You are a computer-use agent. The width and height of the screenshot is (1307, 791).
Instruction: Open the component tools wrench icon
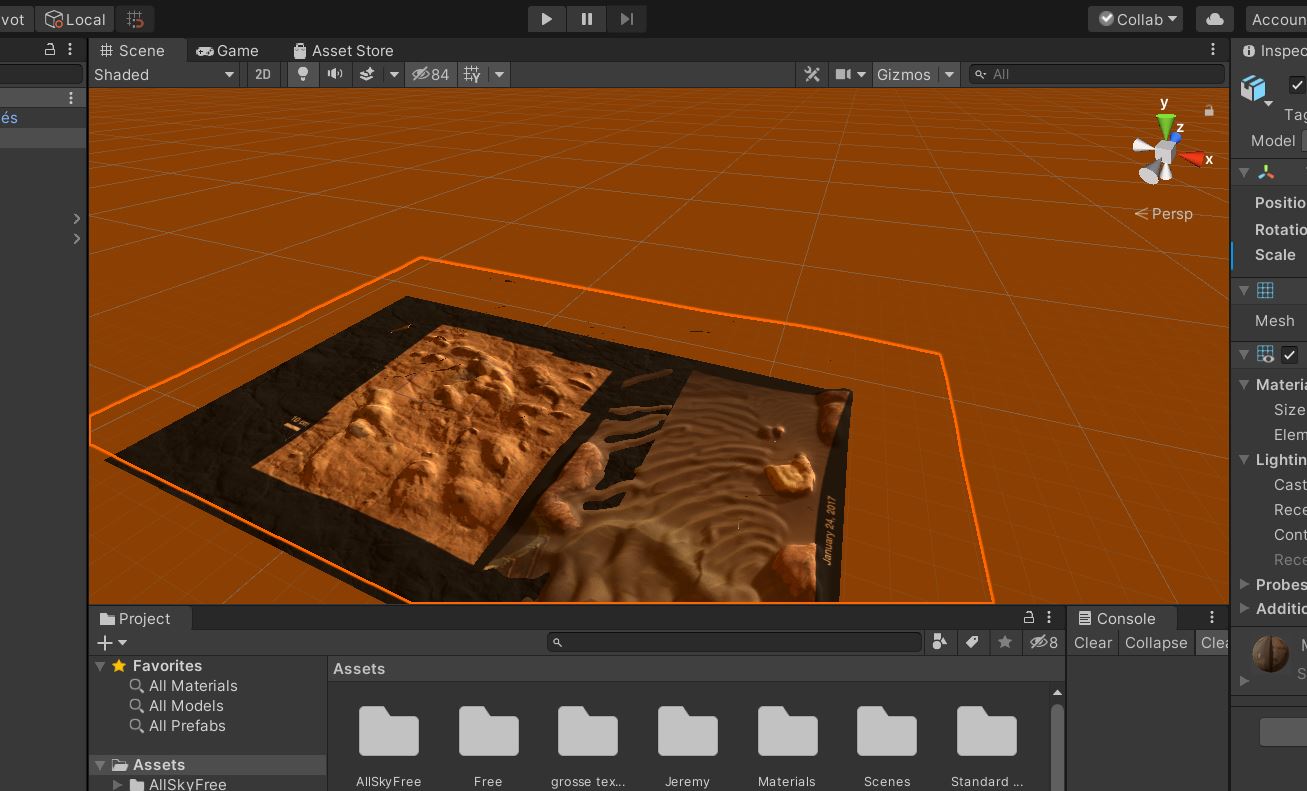[x=812, y=74]
